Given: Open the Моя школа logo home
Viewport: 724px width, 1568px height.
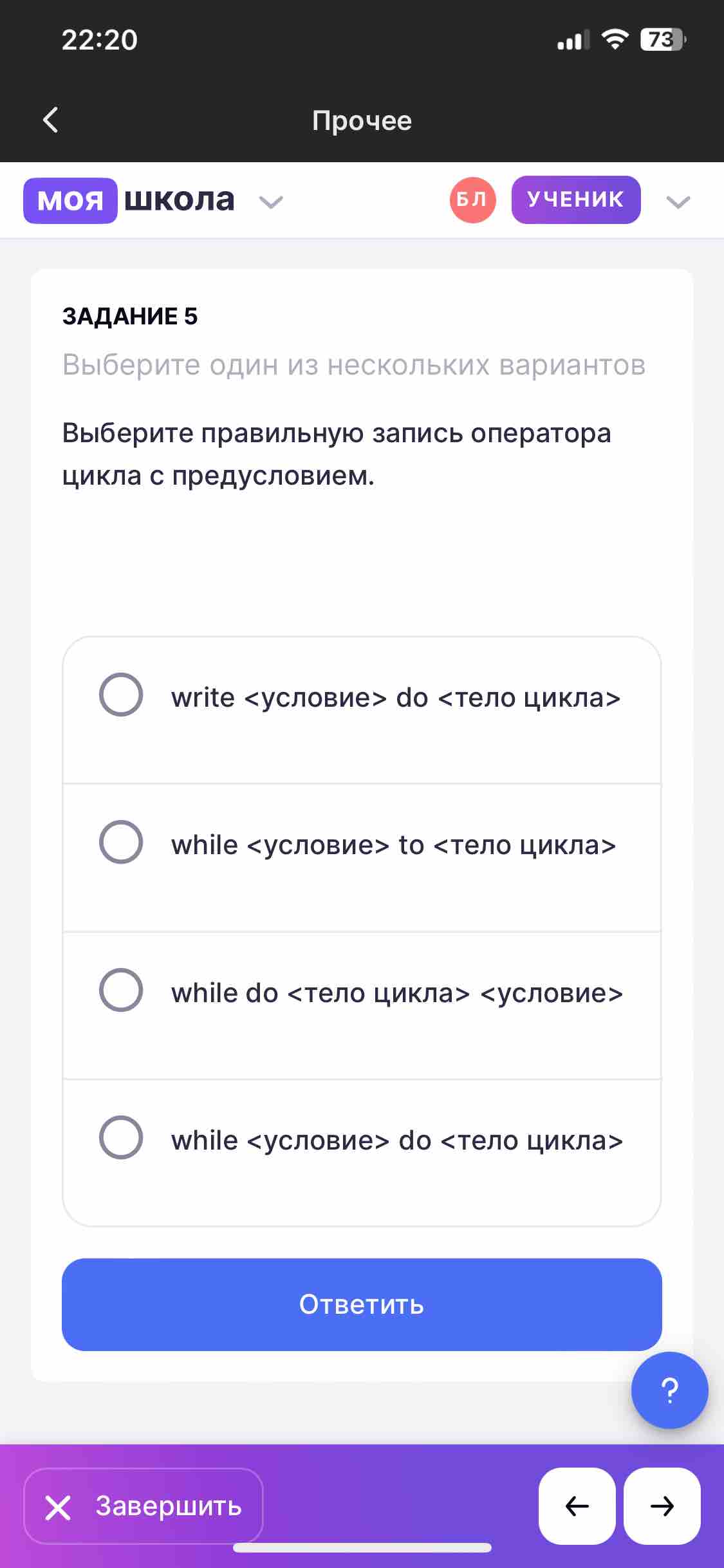Looking at the screenshot, I should click(x=129, y=200).
